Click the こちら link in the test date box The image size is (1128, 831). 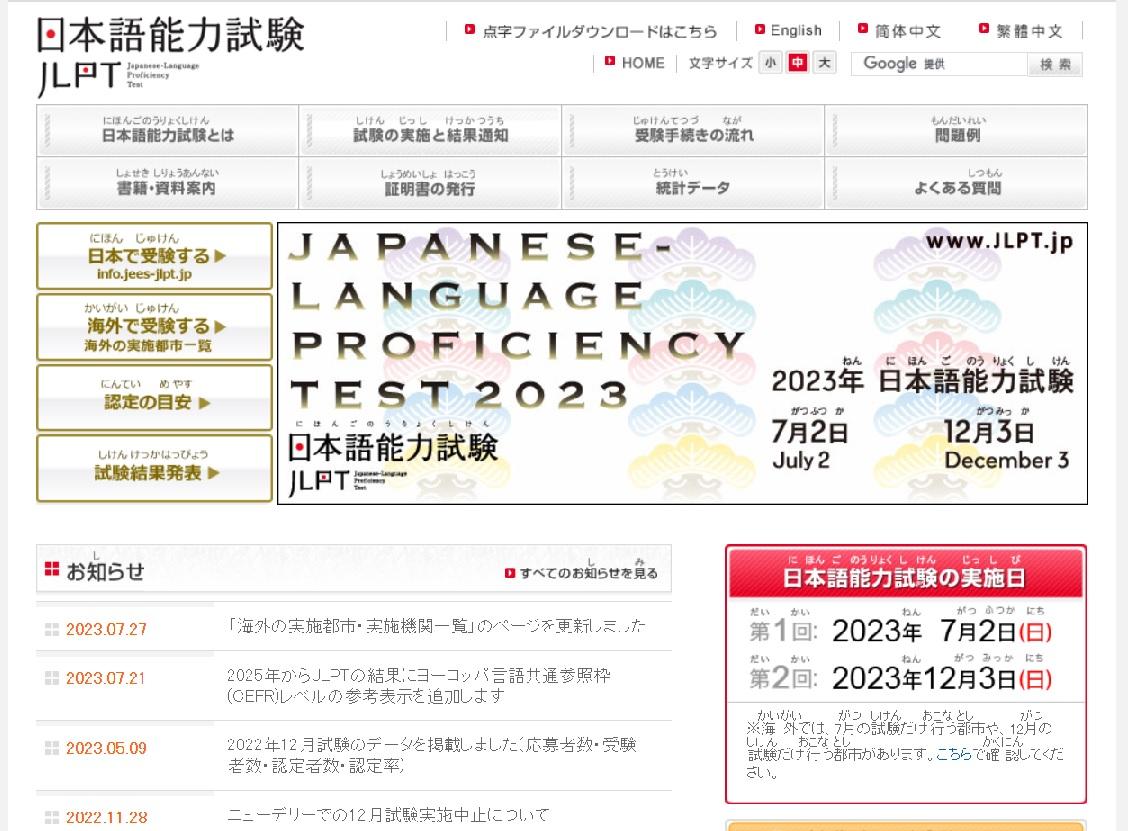[954, 754]
